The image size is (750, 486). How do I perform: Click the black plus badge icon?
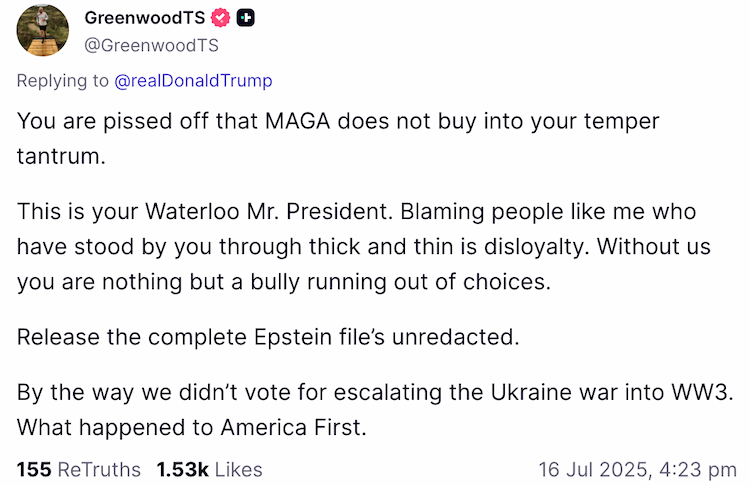pyautogui.click(x=246, y=18)
